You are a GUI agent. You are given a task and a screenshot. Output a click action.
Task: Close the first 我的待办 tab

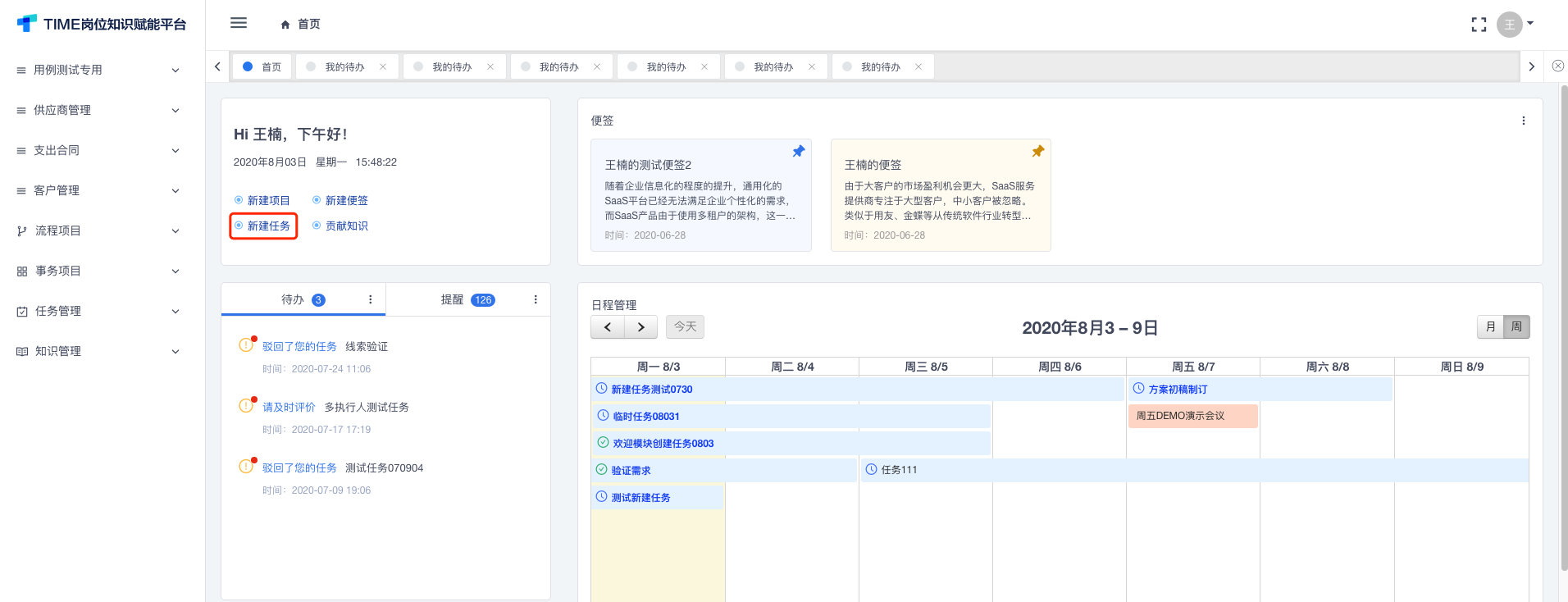(x=383, y=67)
